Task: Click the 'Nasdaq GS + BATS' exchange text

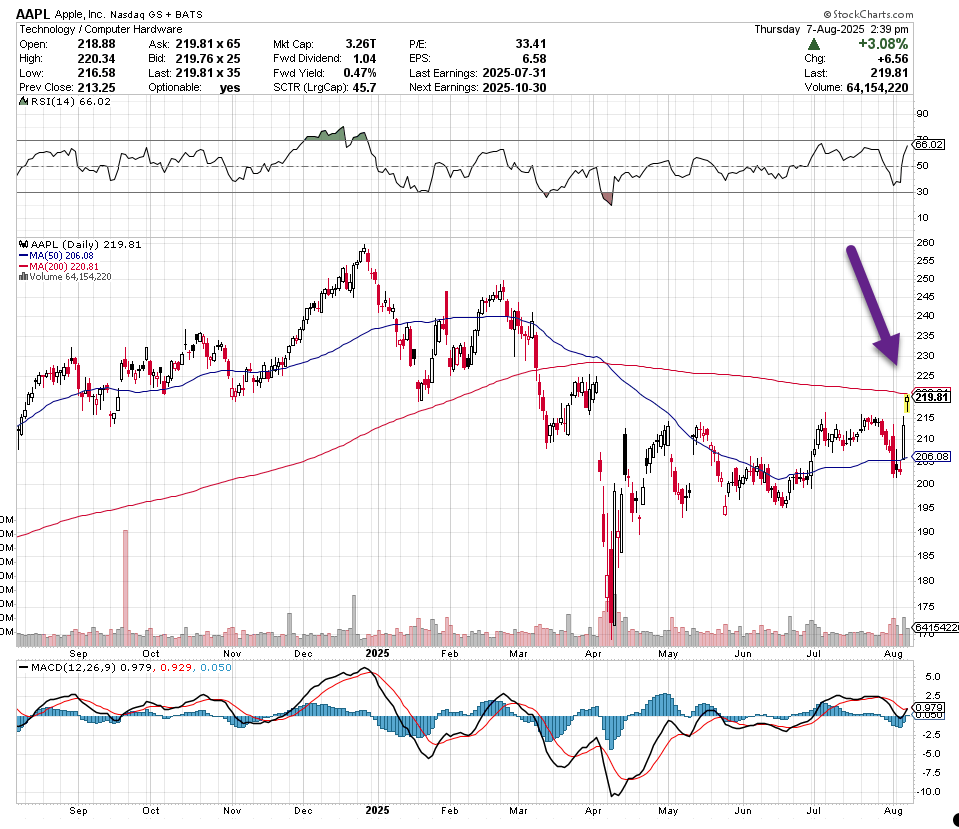Action: point(156,14)
